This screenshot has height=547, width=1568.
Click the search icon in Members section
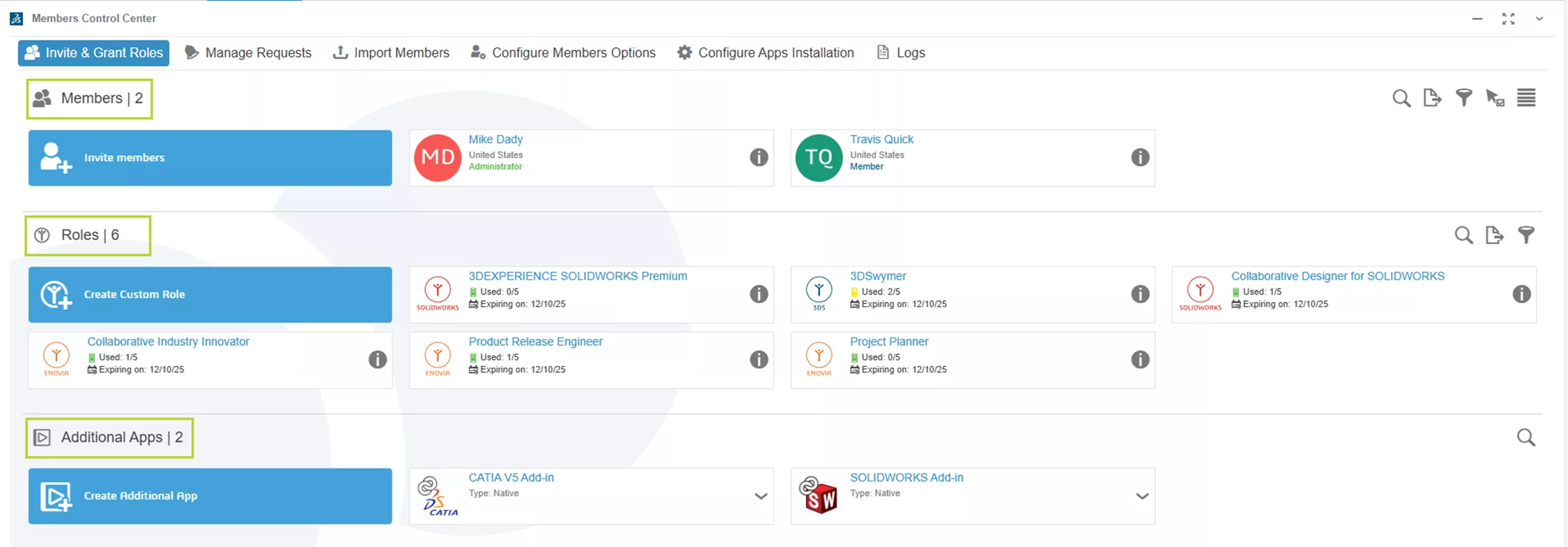1401,98
